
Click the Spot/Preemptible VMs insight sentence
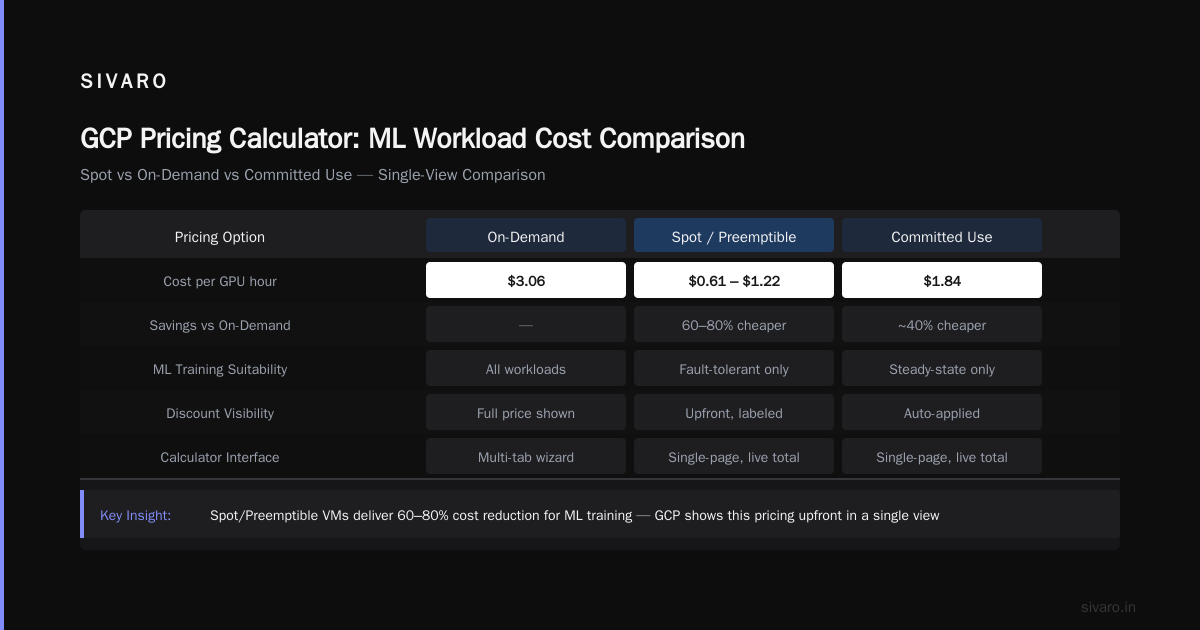click(575, 515)
